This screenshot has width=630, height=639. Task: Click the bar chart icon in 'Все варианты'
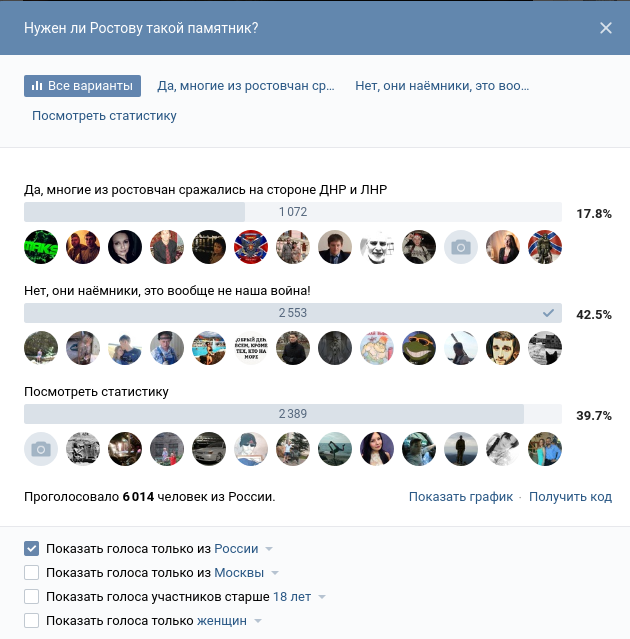[x=37, y=86]
